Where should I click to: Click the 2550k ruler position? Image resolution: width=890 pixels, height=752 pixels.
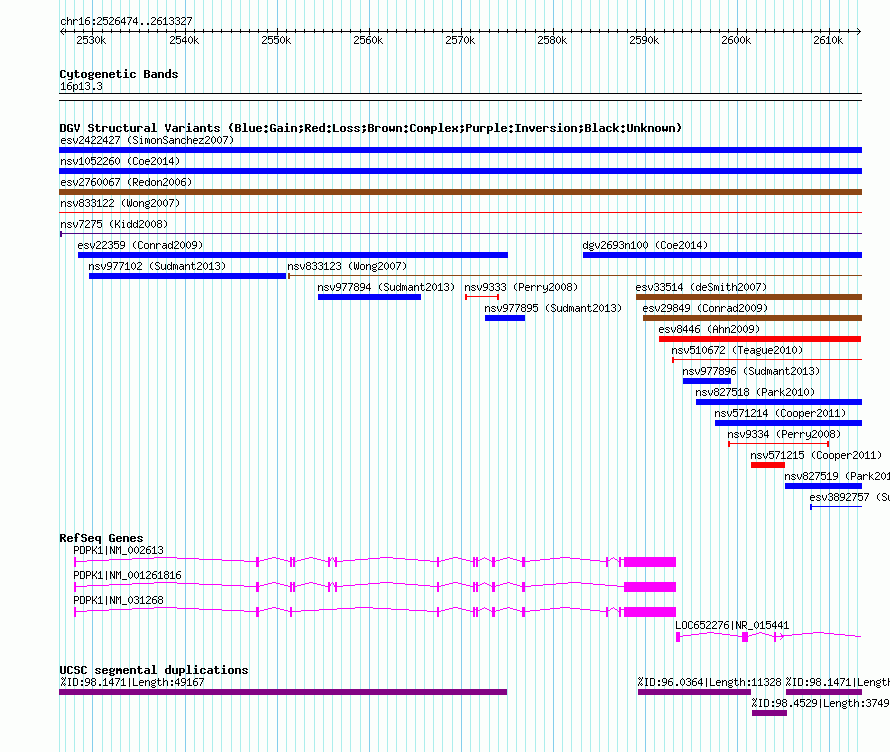[x=276, y=40]
